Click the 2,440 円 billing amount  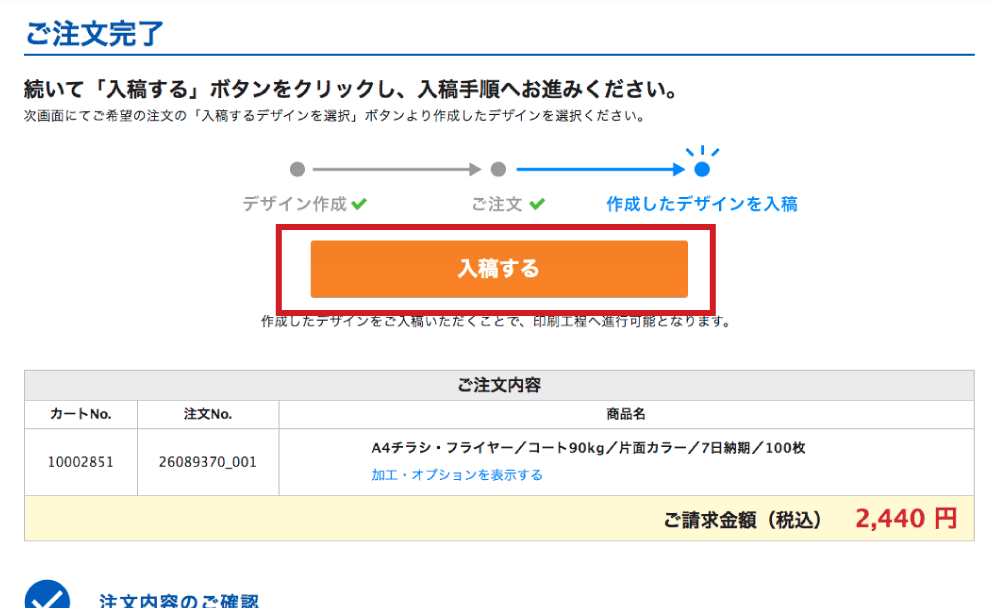(905, 519)
